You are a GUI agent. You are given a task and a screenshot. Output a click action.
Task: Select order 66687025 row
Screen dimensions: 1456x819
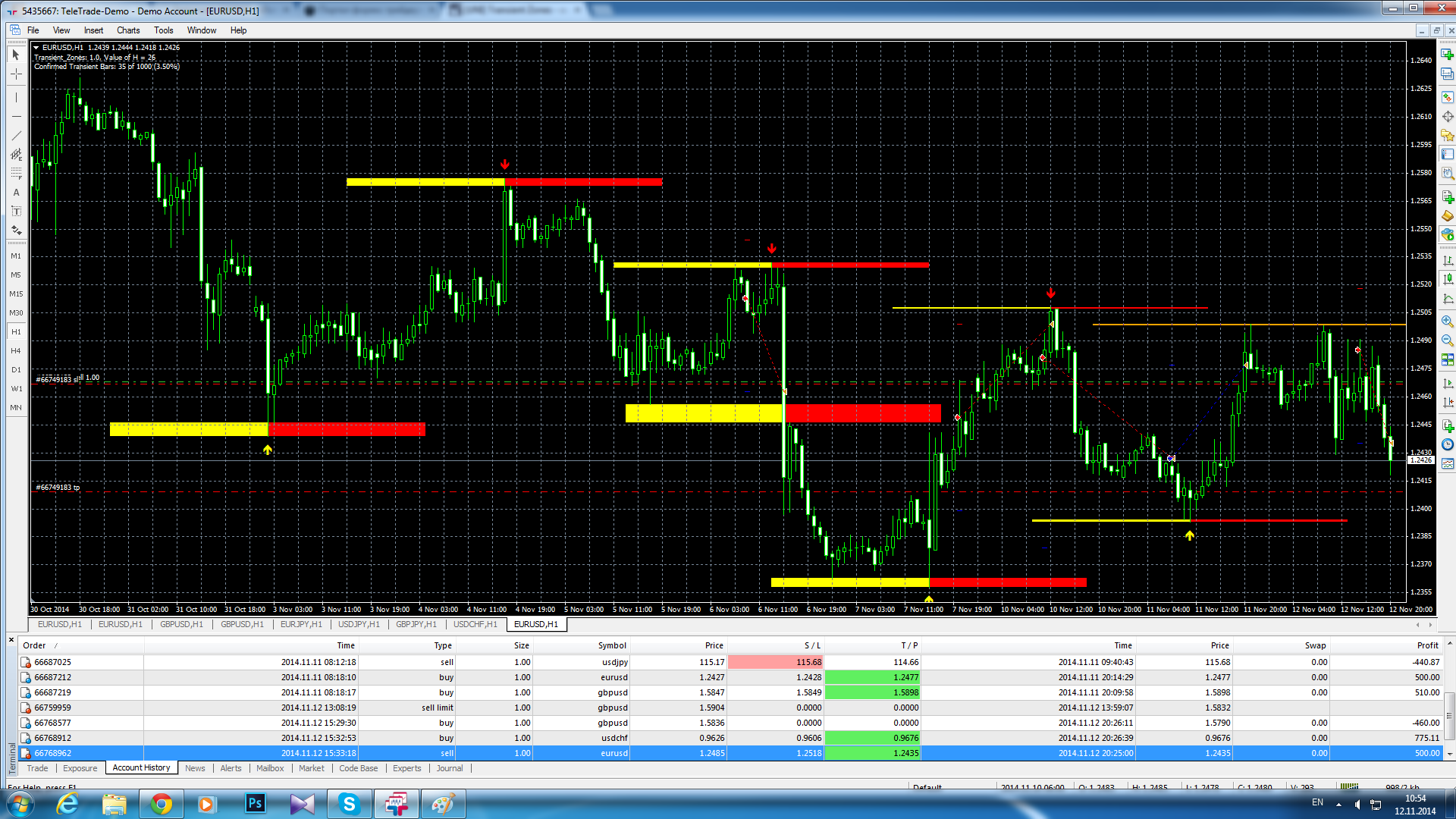coord(730,662)
